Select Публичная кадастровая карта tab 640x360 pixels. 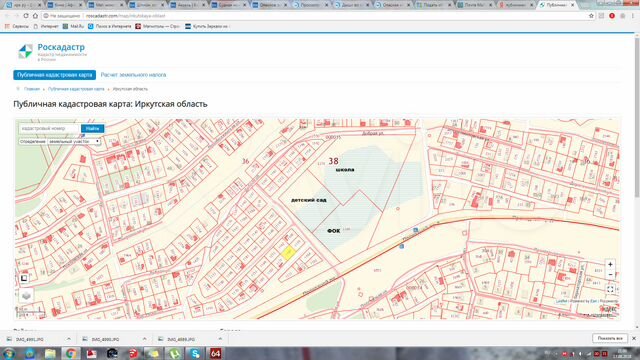[55, 75]
